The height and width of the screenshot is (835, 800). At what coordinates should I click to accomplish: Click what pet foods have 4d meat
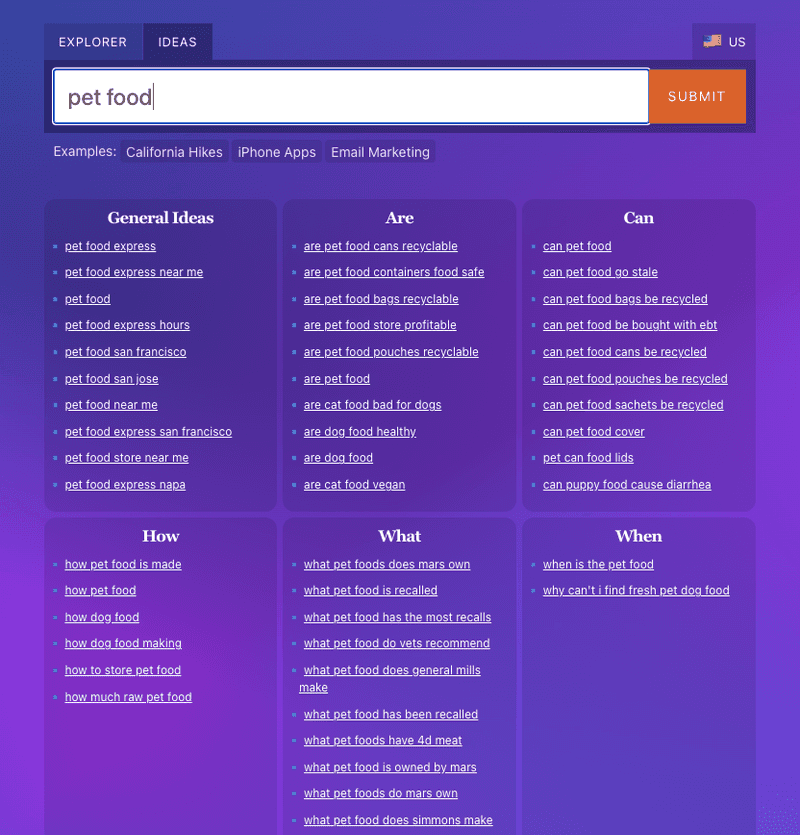pyautogui.click(x=383, y=740)
